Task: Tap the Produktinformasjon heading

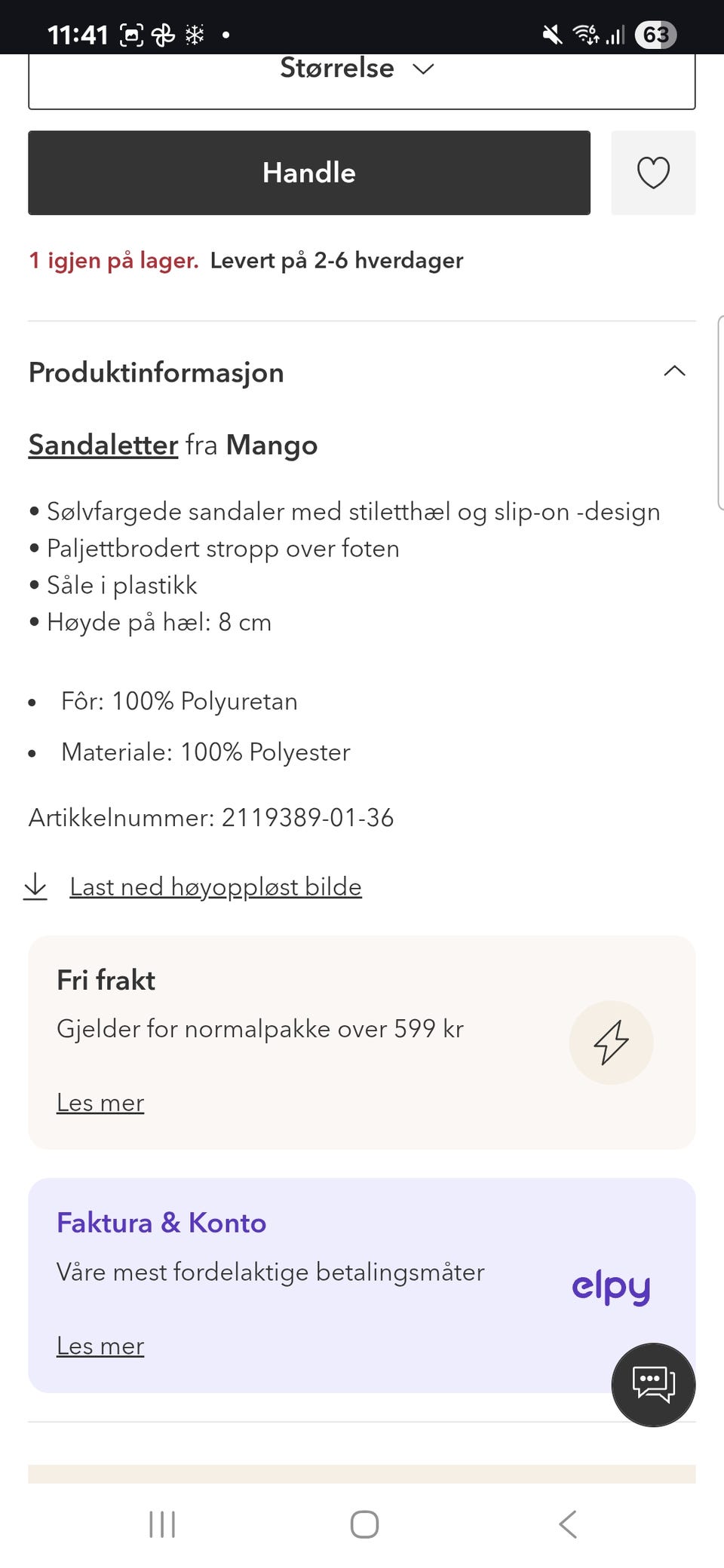Action: pyautogui.click(x=156, y=372)
